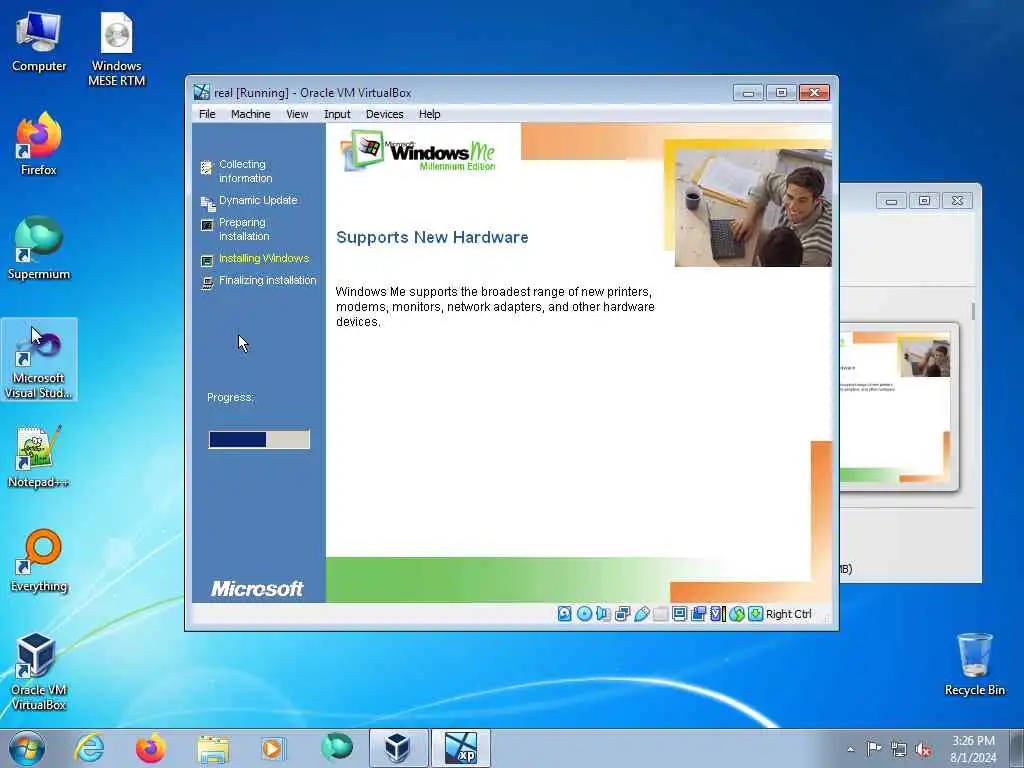Open the Machine menu
Viewport: 1024px width, 768px height.
[251, 114]
